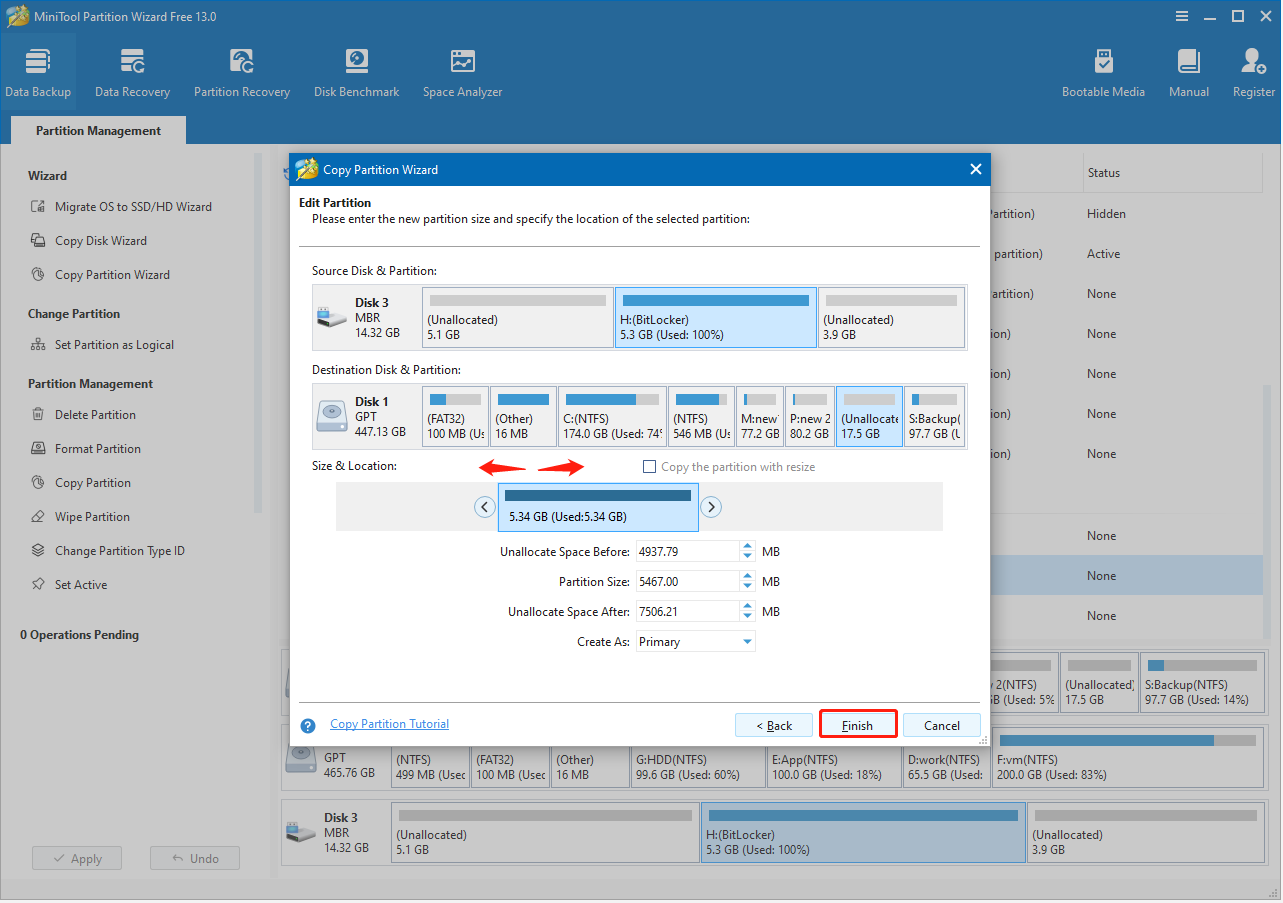The height and width of the screenshot is (903, 1283).
Task: Launch Disk Benchmark
Action: (x=356, y=70)
